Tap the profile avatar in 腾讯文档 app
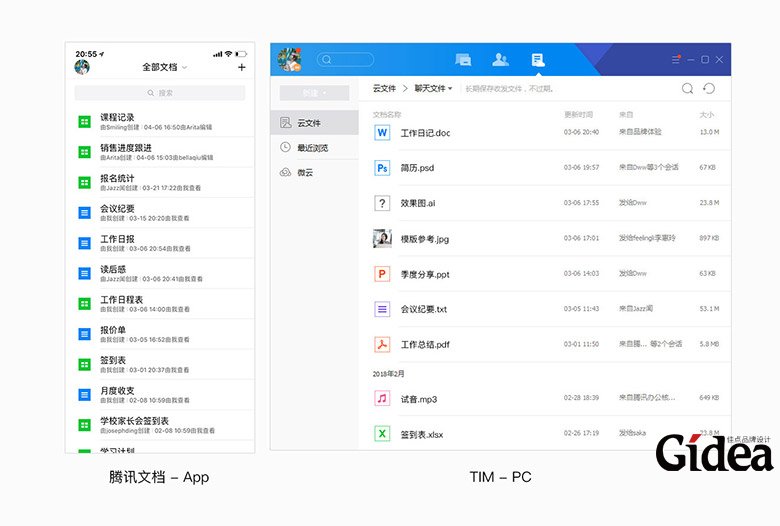 click(82, 67)
